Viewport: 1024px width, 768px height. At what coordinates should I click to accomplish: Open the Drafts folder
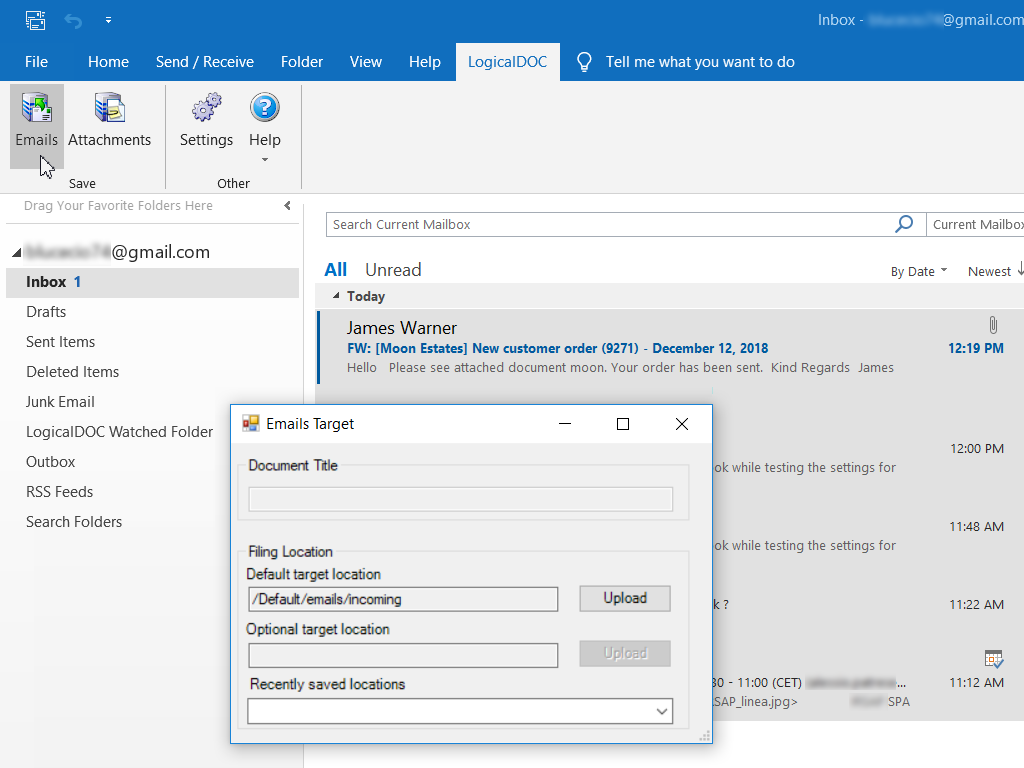tap(46, 312)
